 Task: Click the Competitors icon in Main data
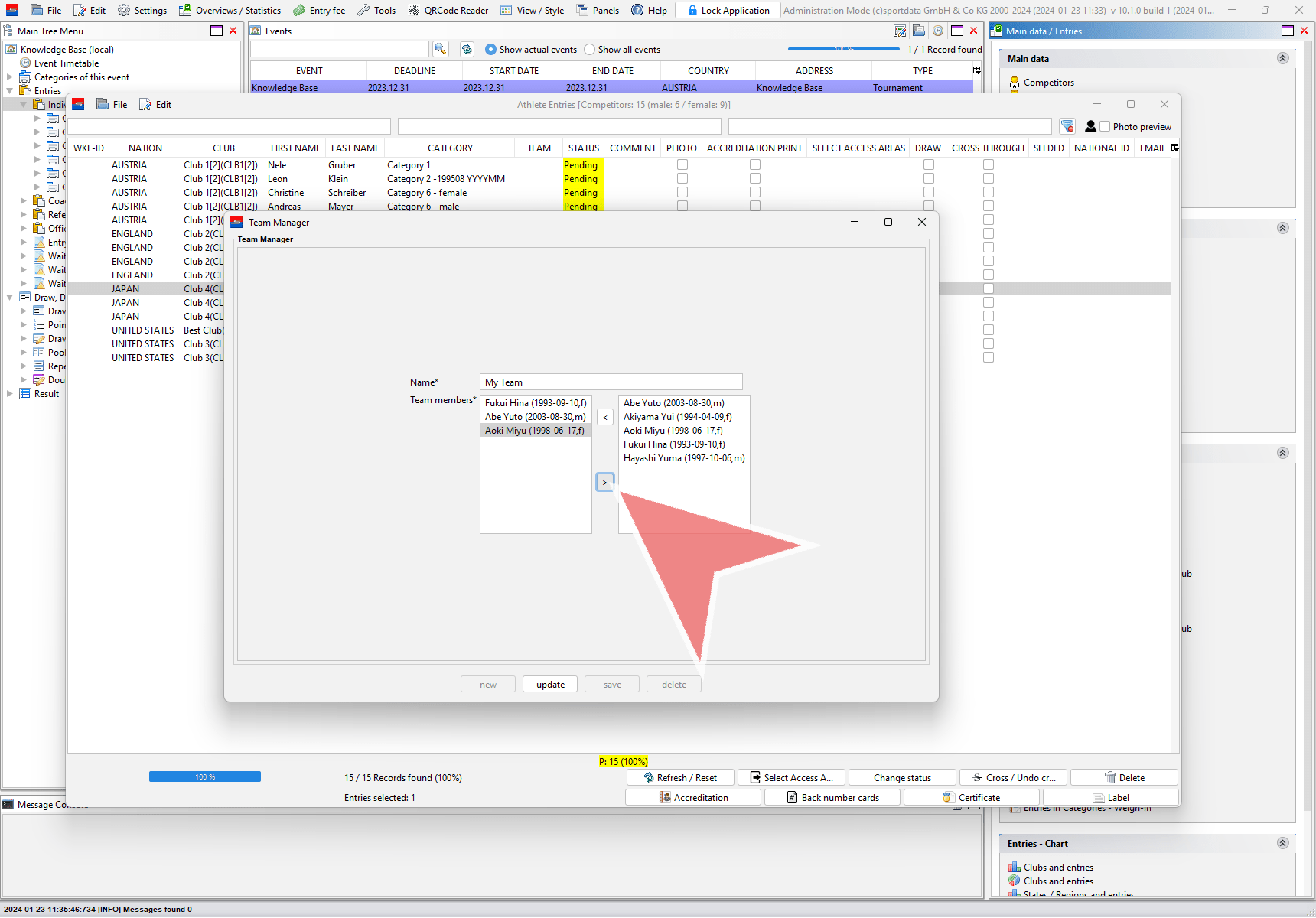pyautogui.click(x=1015, y=82)
